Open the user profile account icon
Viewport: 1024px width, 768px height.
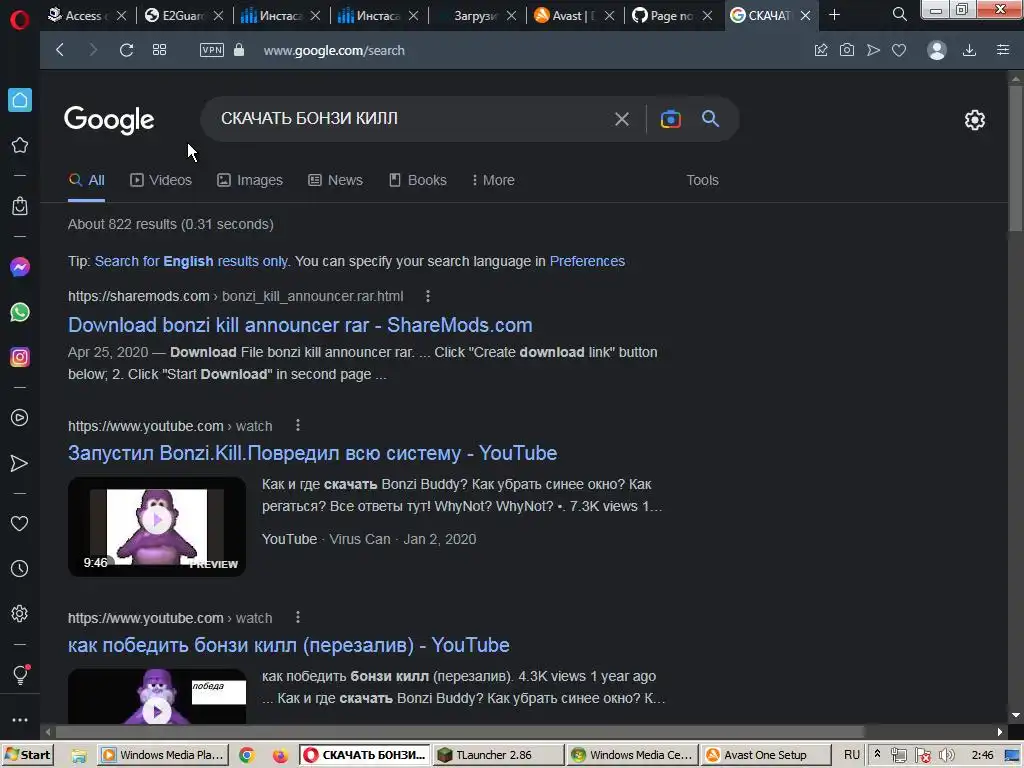[937, 50]
